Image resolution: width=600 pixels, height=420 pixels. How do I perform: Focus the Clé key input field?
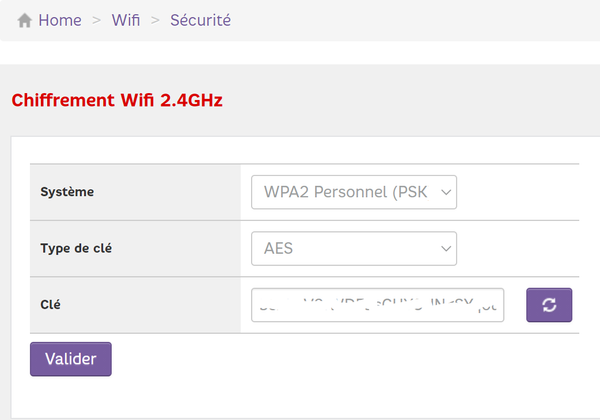(x=377, y=305)
